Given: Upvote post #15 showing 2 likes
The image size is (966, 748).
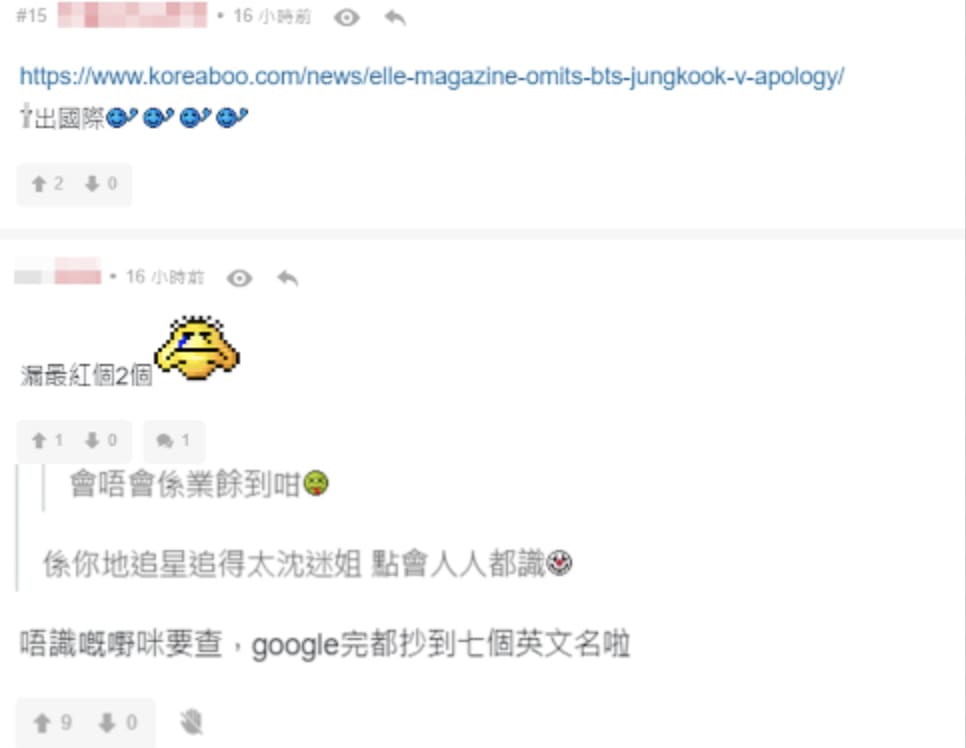Looking at the screenshot, I should tap(47, 184).
